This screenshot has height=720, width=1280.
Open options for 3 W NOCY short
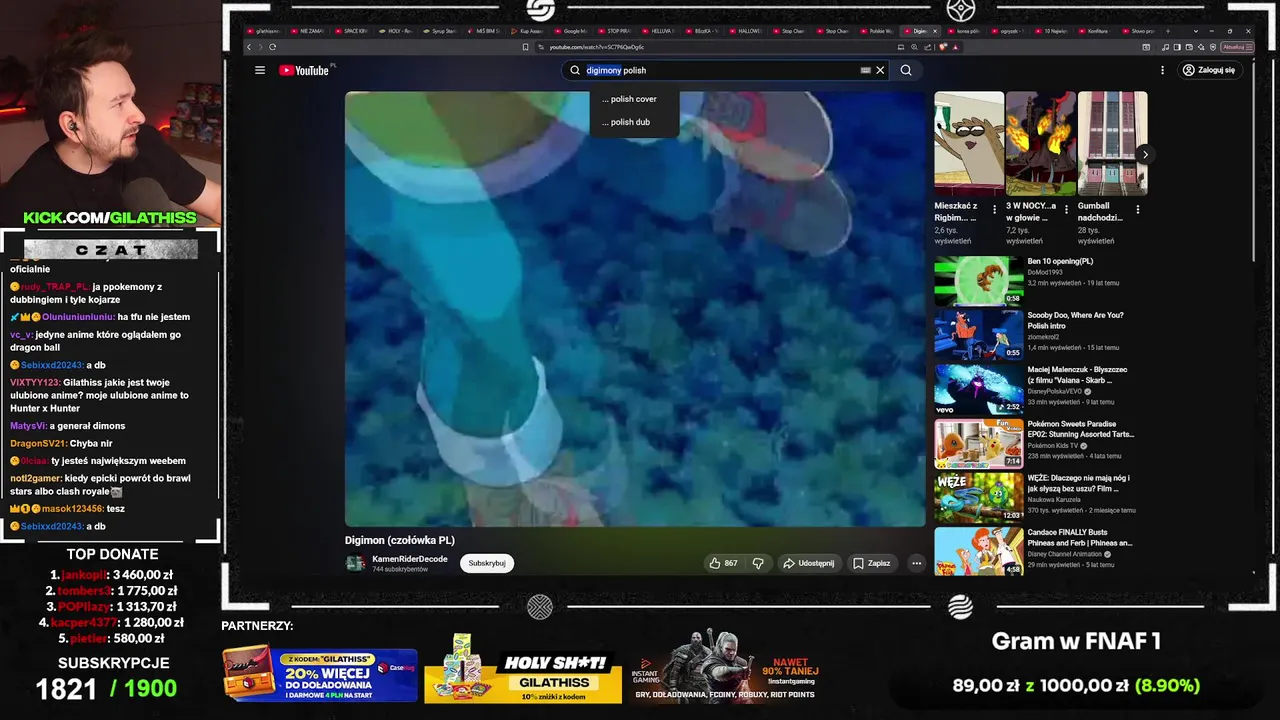1066,210
